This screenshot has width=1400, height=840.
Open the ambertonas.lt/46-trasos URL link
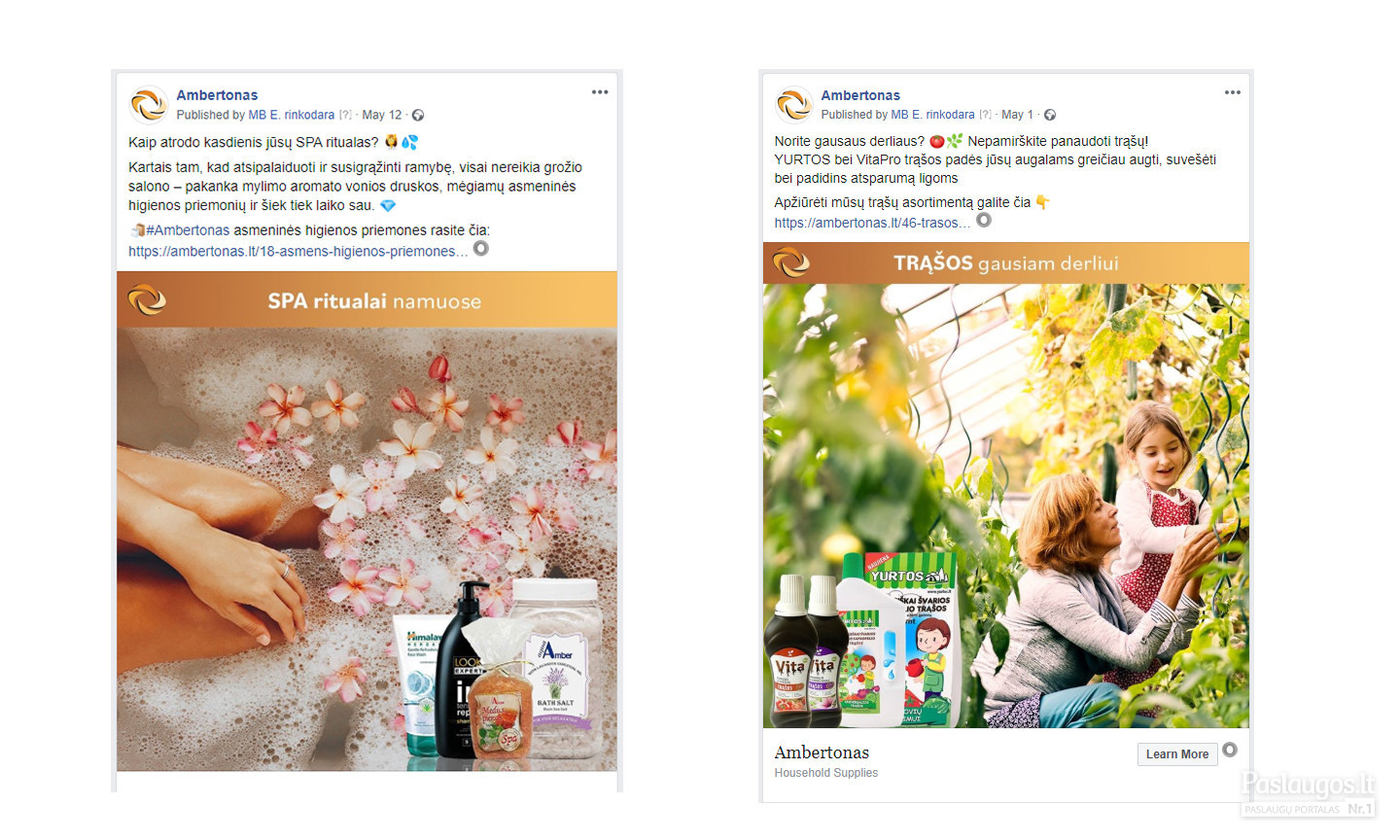point(872,223)
